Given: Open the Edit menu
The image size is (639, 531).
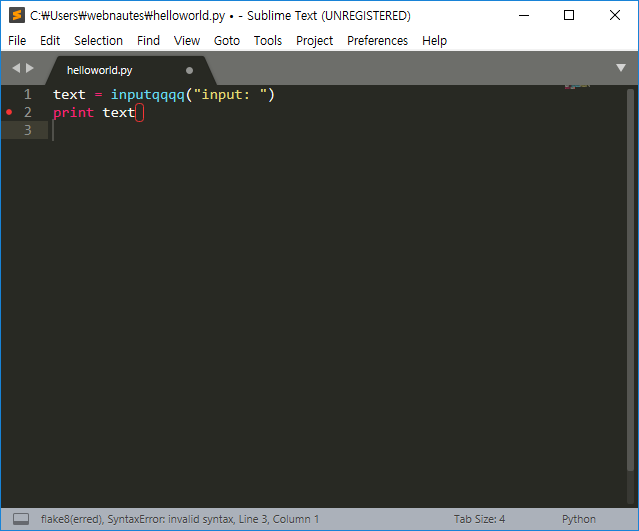Looking at the screenshot, I should pos(50,41).
